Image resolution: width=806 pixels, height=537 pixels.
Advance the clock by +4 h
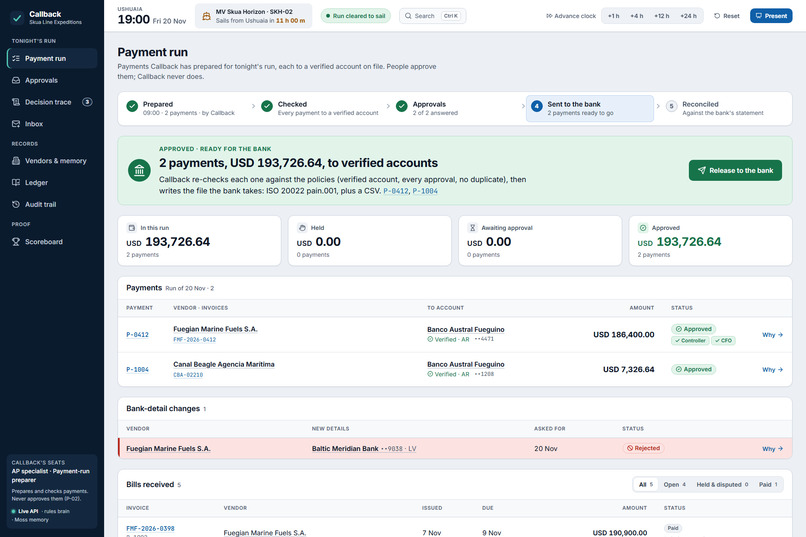click(x=636, y=16)
